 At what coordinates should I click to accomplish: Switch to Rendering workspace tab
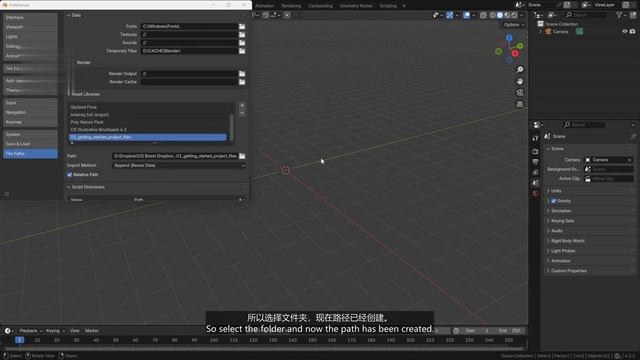(x=291, y=6)
